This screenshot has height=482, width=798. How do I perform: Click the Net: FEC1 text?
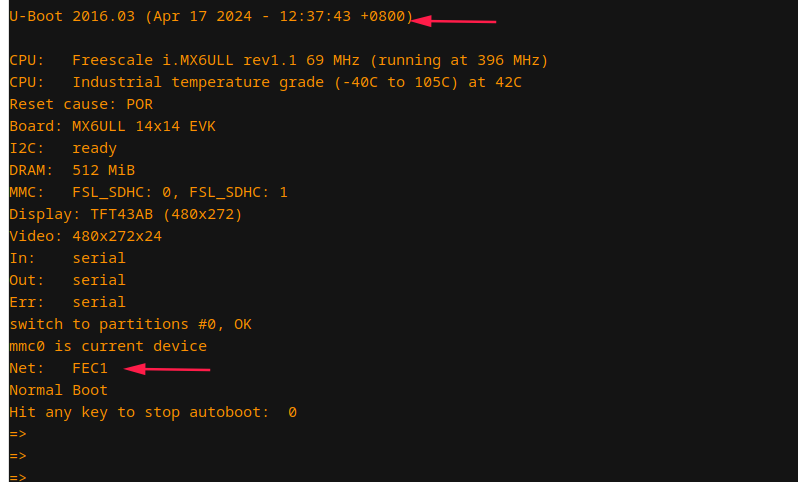click(59, 368)
